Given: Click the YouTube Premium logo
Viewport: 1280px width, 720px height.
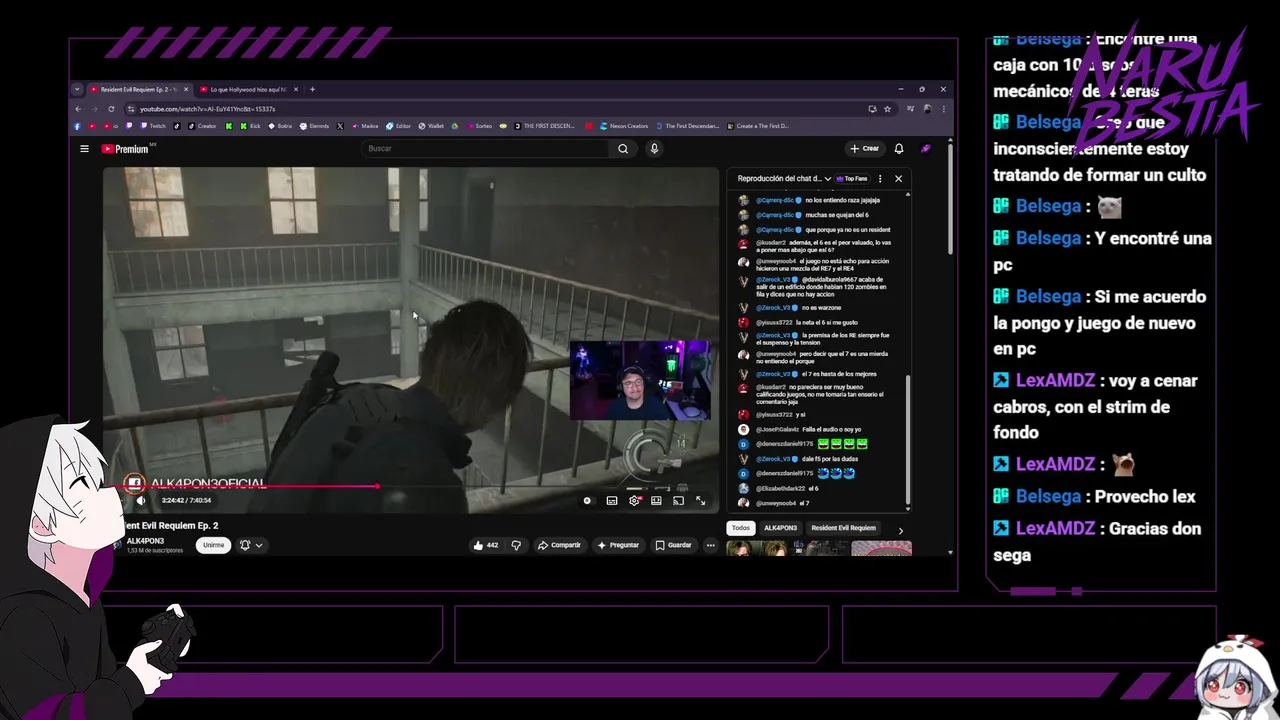Looking at the screenshot, I should (x=125, y=149).
